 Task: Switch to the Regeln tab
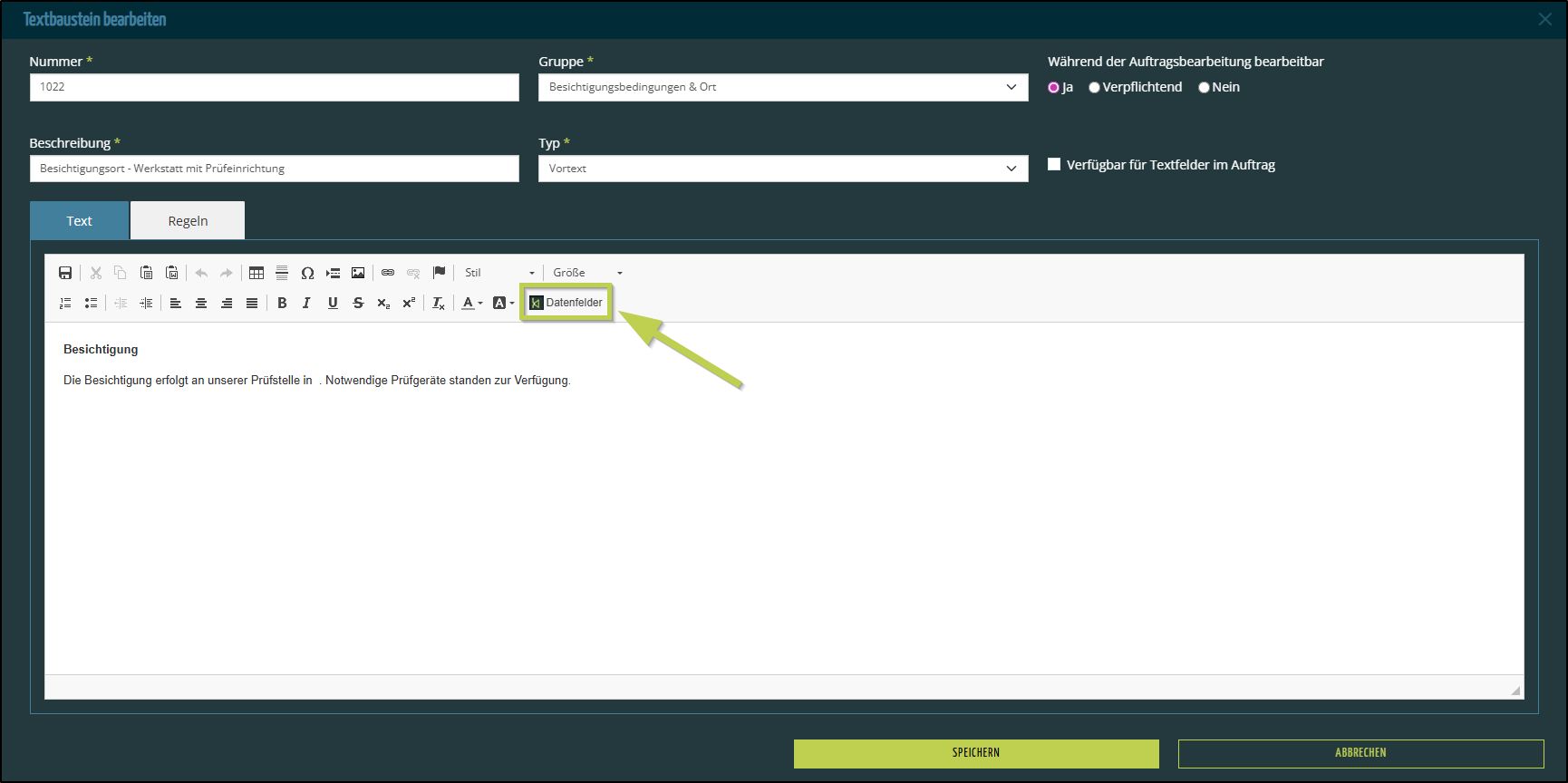188,221
